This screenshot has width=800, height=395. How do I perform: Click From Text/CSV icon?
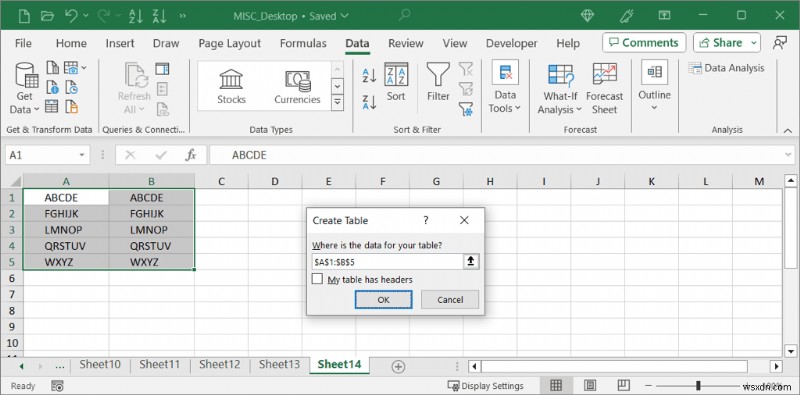(53, 68)
